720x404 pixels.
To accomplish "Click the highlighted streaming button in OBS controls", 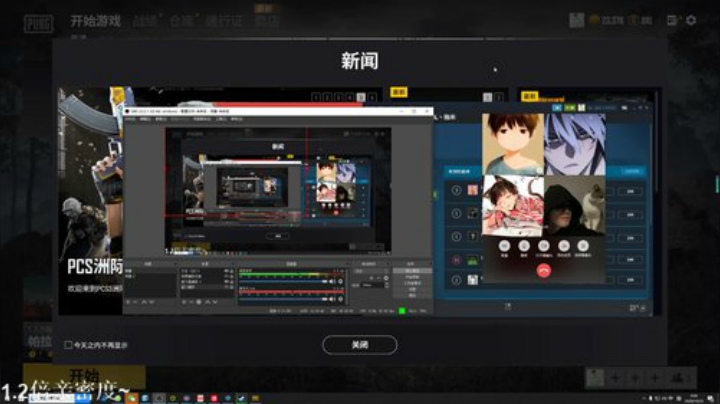I will coord(412,270).
